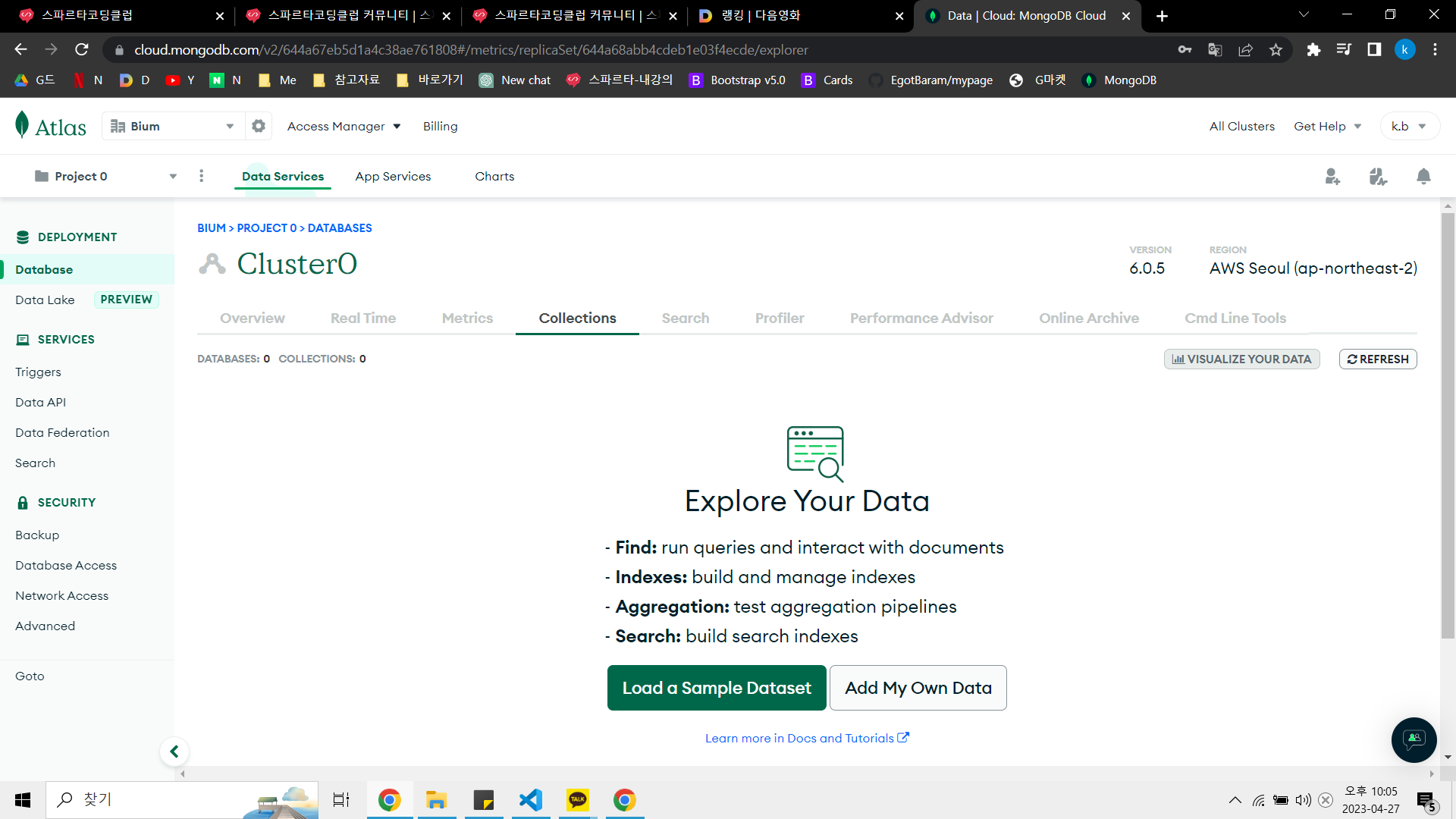This screenshot has height=819, width=1456.
Task: Click the Windows taskbar search box
Action: (x=182, y=800)
